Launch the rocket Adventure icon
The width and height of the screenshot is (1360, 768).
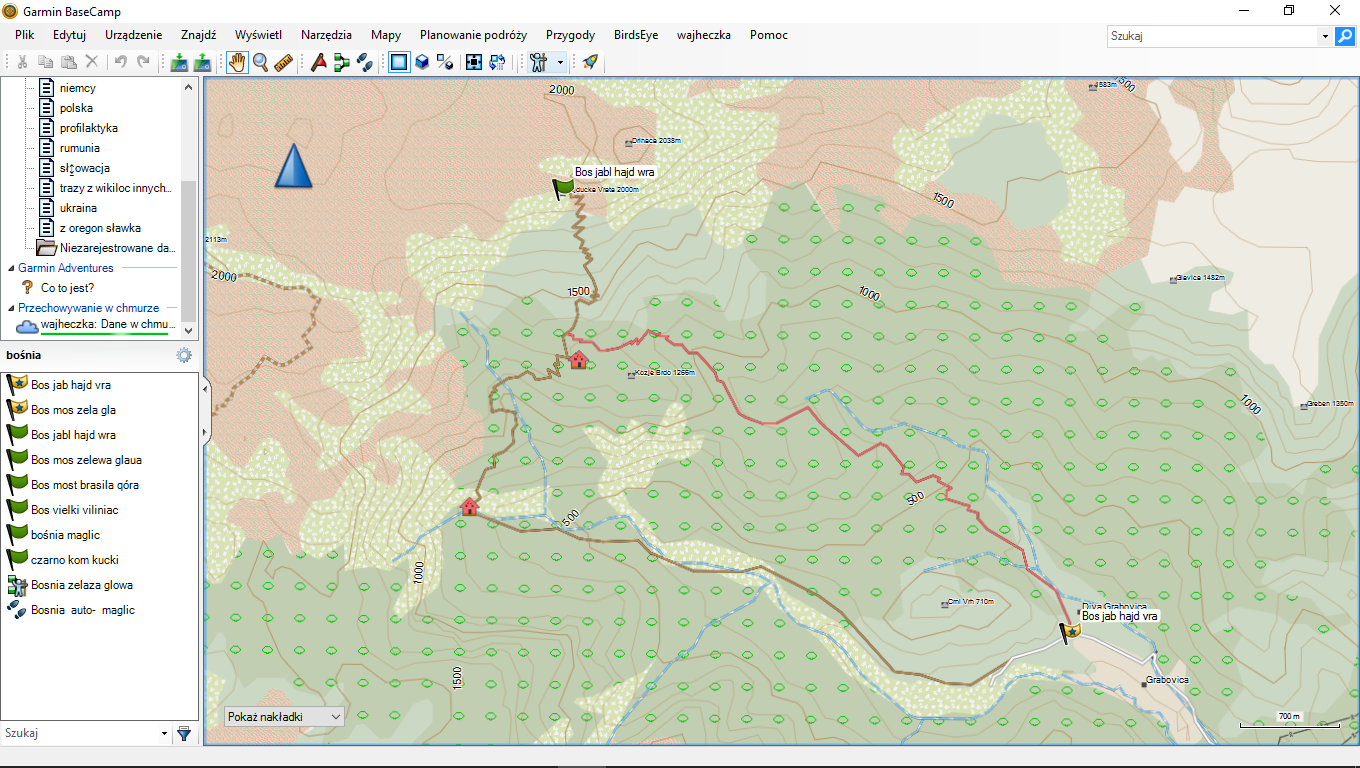[590, 62]
